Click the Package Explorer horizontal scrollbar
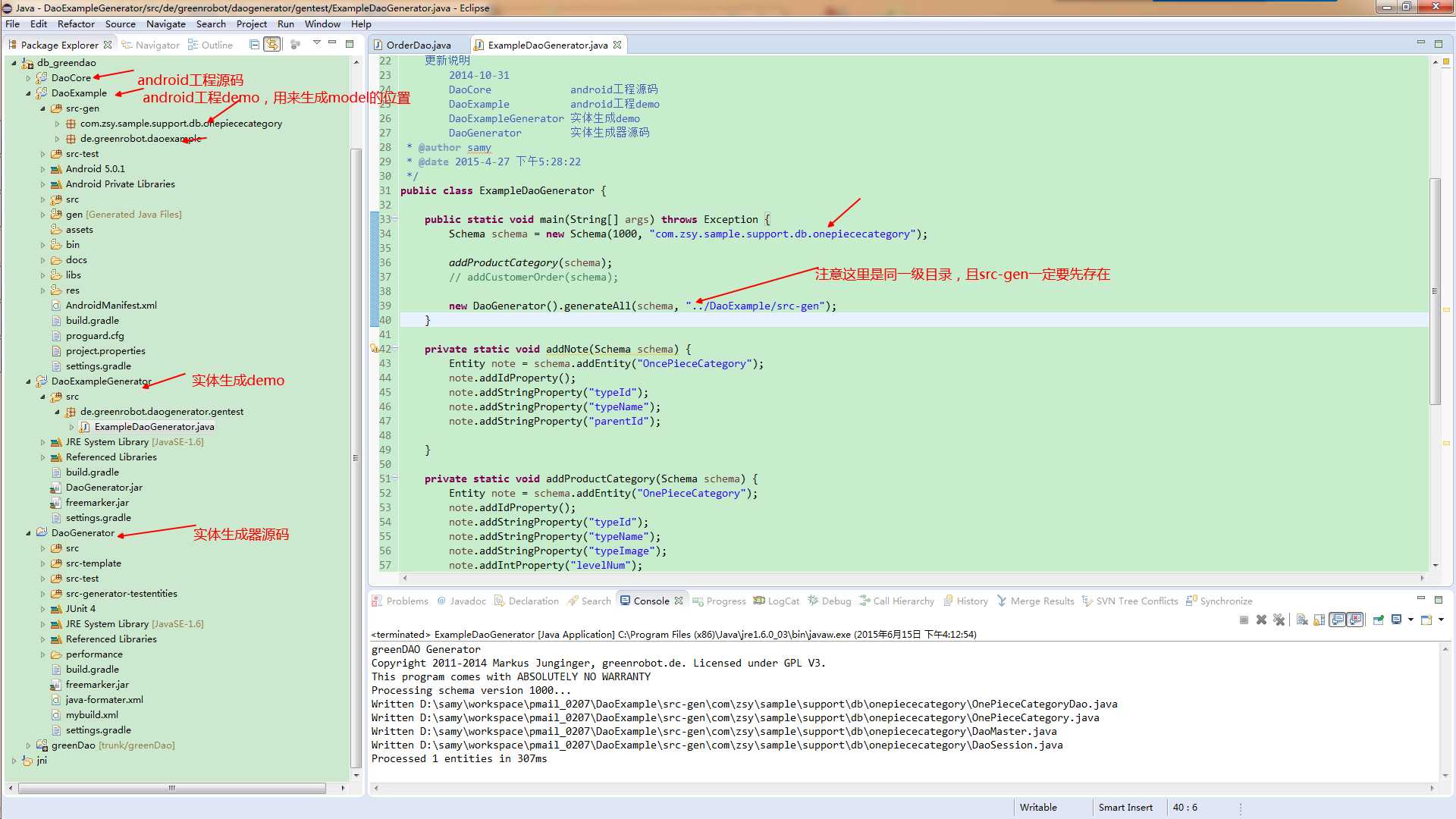1456x819 pixels. pyautogui.click(x=172, y=788)
